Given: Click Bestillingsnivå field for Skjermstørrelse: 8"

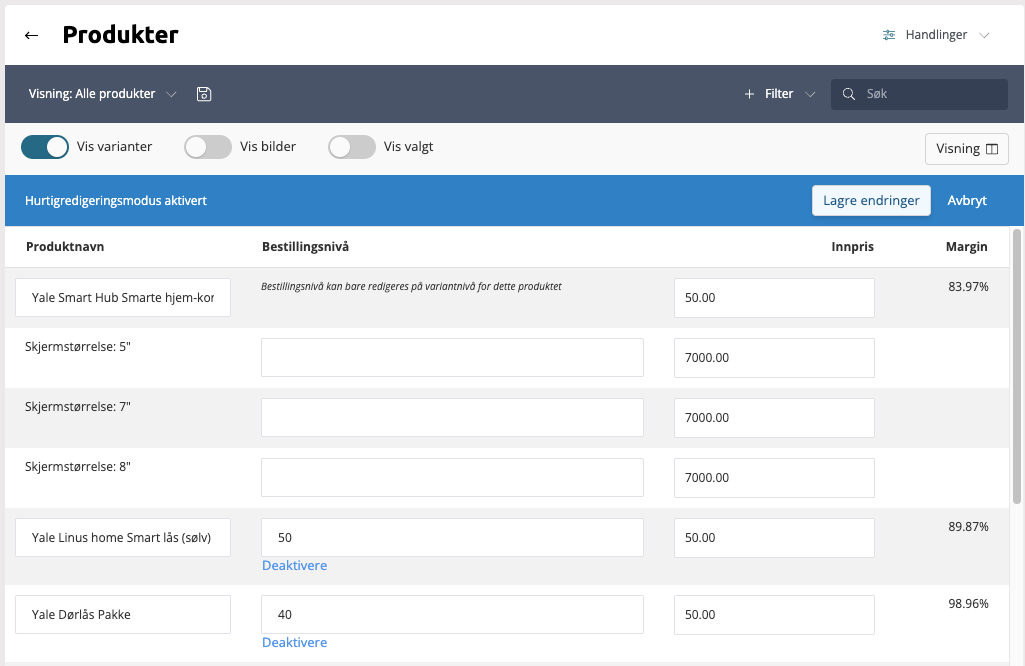Looking at the screenshot, I should click(452, 477).
